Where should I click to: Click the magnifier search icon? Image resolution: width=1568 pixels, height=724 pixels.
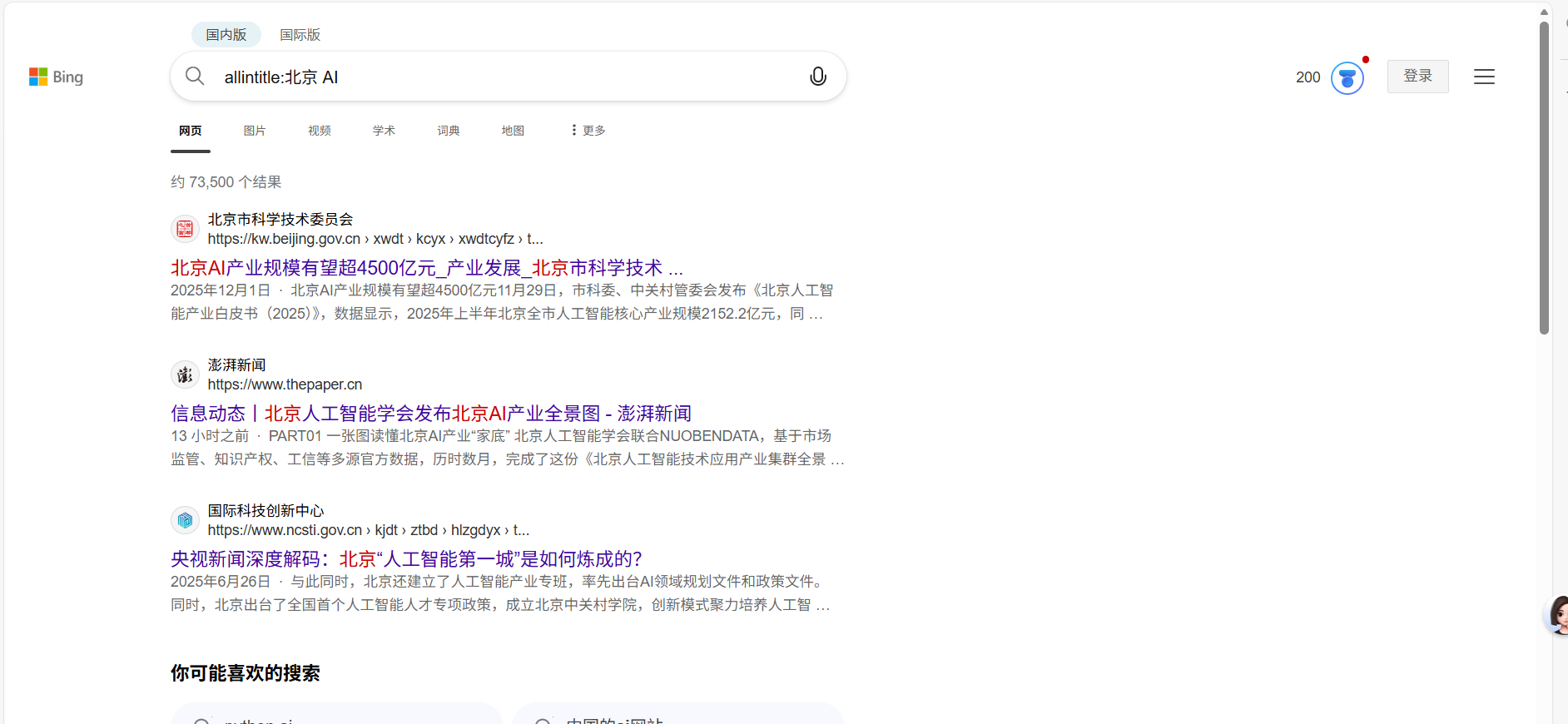click(x=195, y=77)
